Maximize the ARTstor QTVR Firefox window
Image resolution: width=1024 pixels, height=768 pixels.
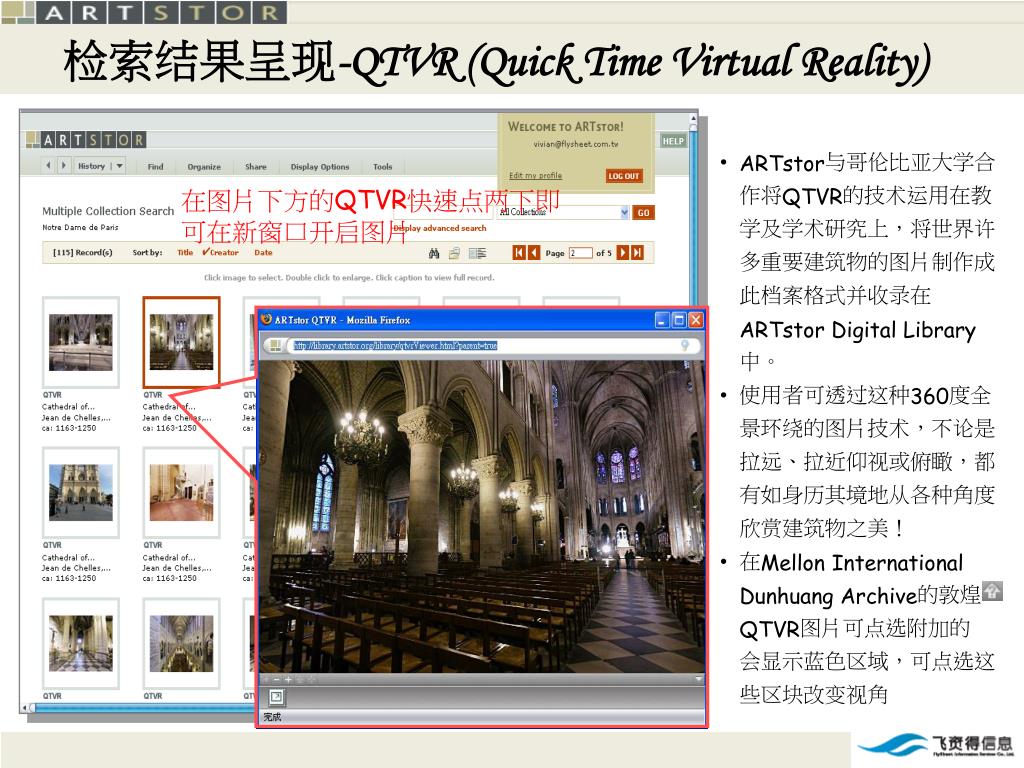[x=679, y=320]
